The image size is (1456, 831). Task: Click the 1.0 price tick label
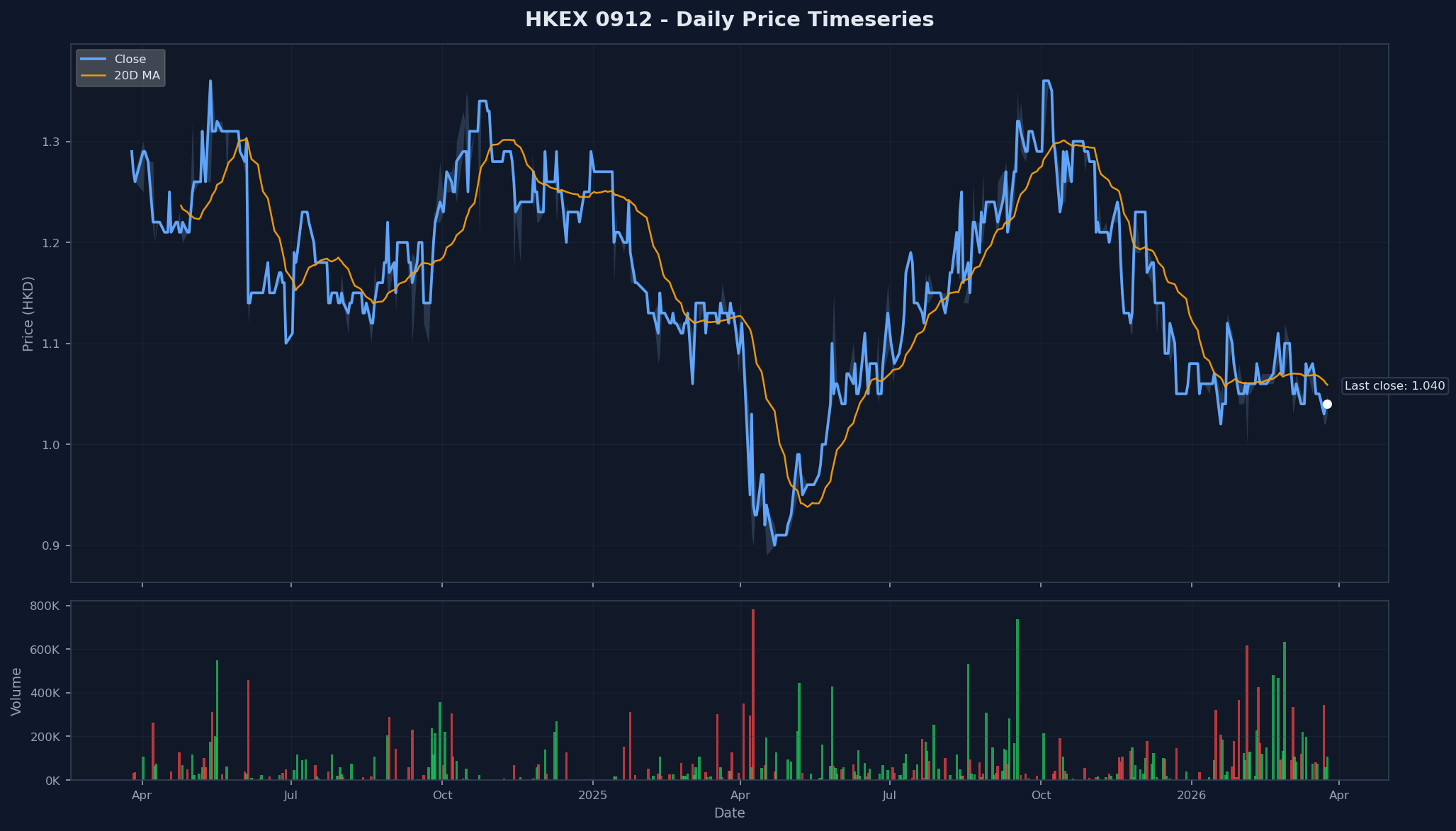tap(51, 445)
